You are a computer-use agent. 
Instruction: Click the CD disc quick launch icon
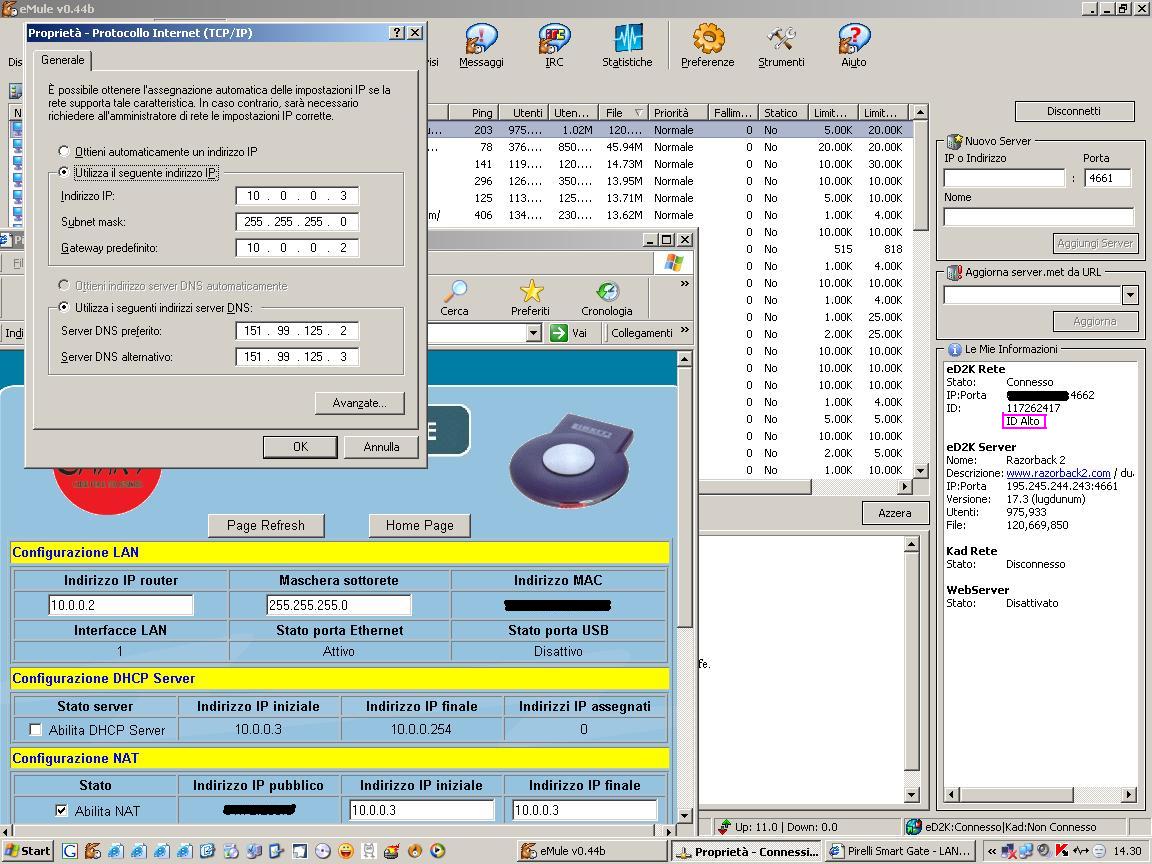pyautogui.click(x=323, y=851)
